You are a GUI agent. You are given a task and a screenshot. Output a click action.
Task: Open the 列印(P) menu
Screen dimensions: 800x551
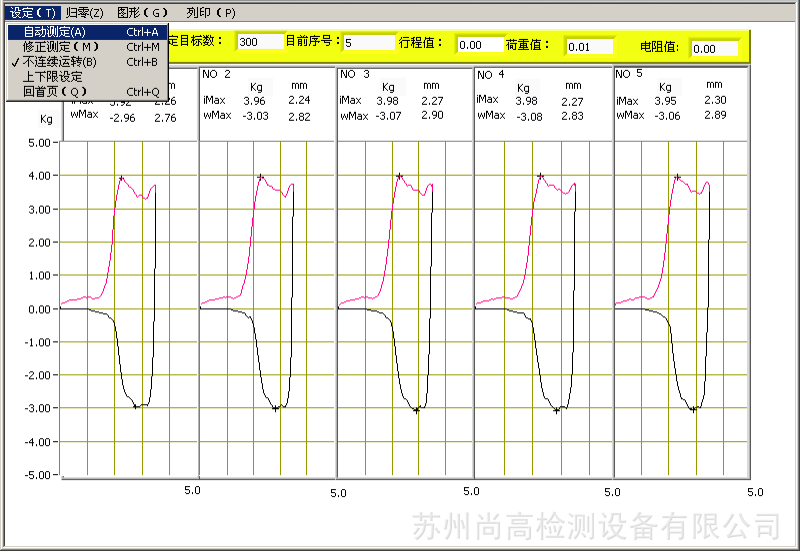coord(210,13)
